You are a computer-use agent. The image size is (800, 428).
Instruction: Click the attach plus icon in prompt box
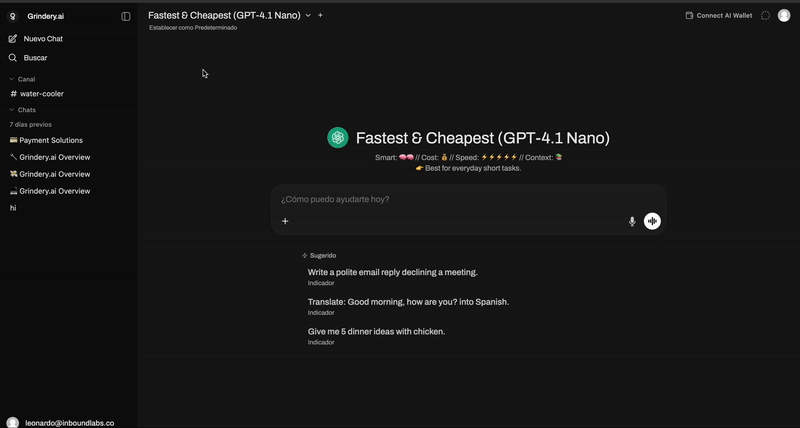[x=285, y=221]
